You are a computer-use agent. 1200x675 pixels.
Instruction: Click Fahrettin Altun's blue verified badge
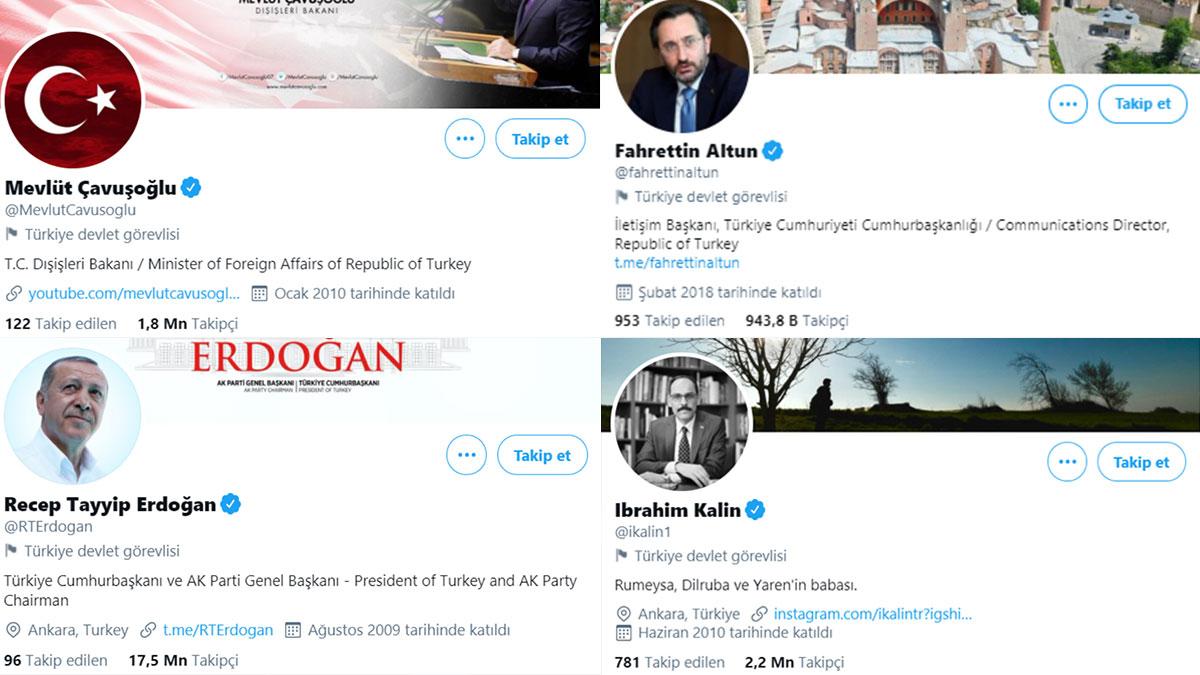click(772, 151)
